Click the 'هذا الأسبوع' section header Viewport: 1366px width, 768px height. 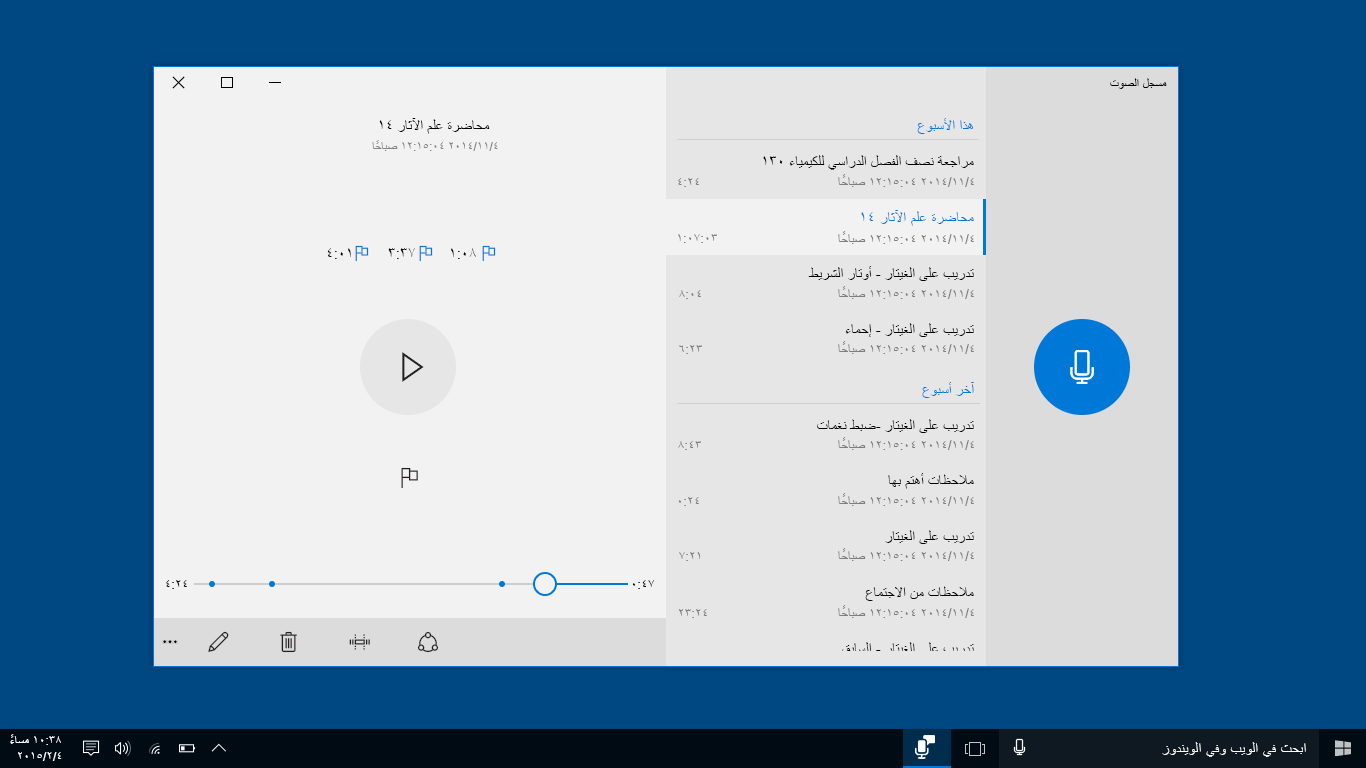[x=945, y=125]
